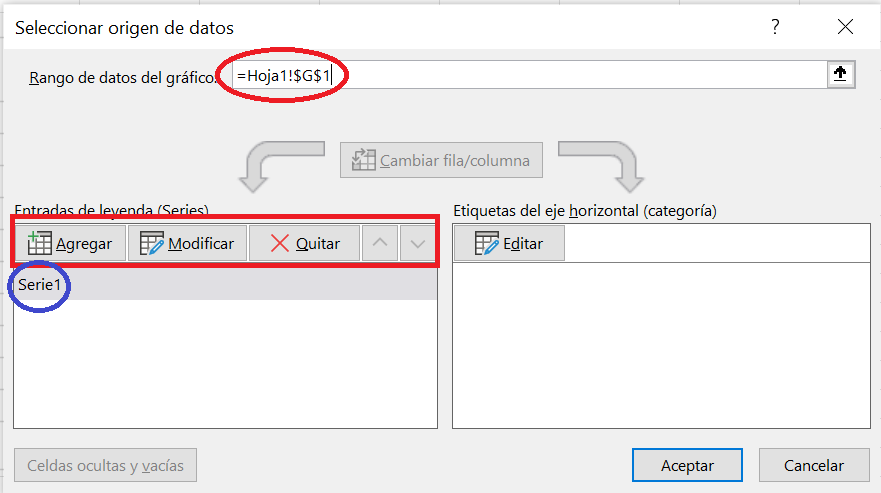
Task: Dismiss the dialog with Cancelar
Action: pyautogui.click(x=813, y=465)
